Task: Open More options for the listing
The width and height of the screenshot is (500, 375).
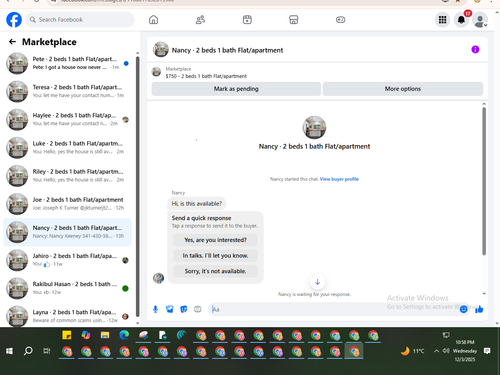Action: pyautogui.click(x=403, y=89)
